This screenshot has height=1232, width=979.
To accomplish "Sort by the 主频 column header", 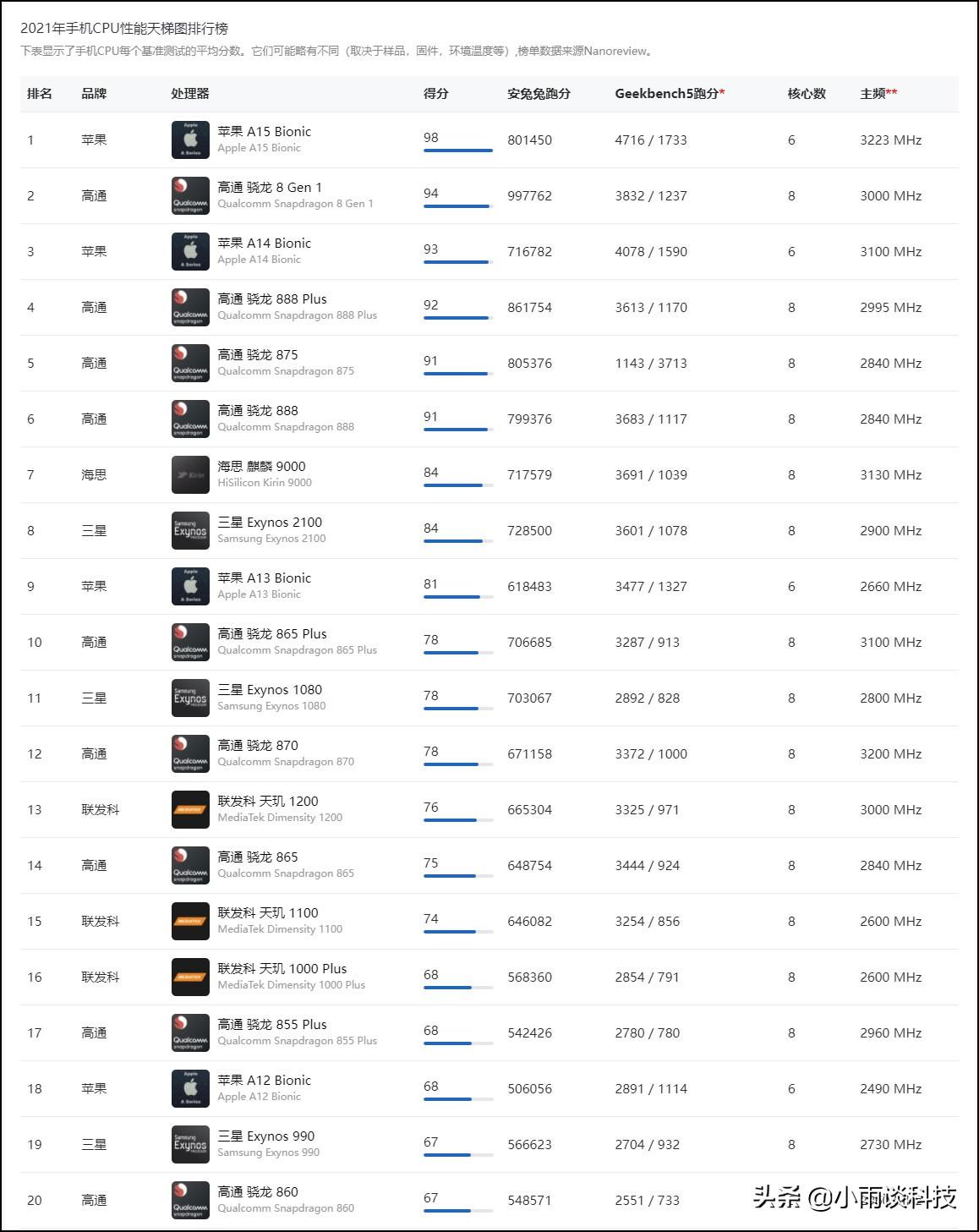I will 878,94.
